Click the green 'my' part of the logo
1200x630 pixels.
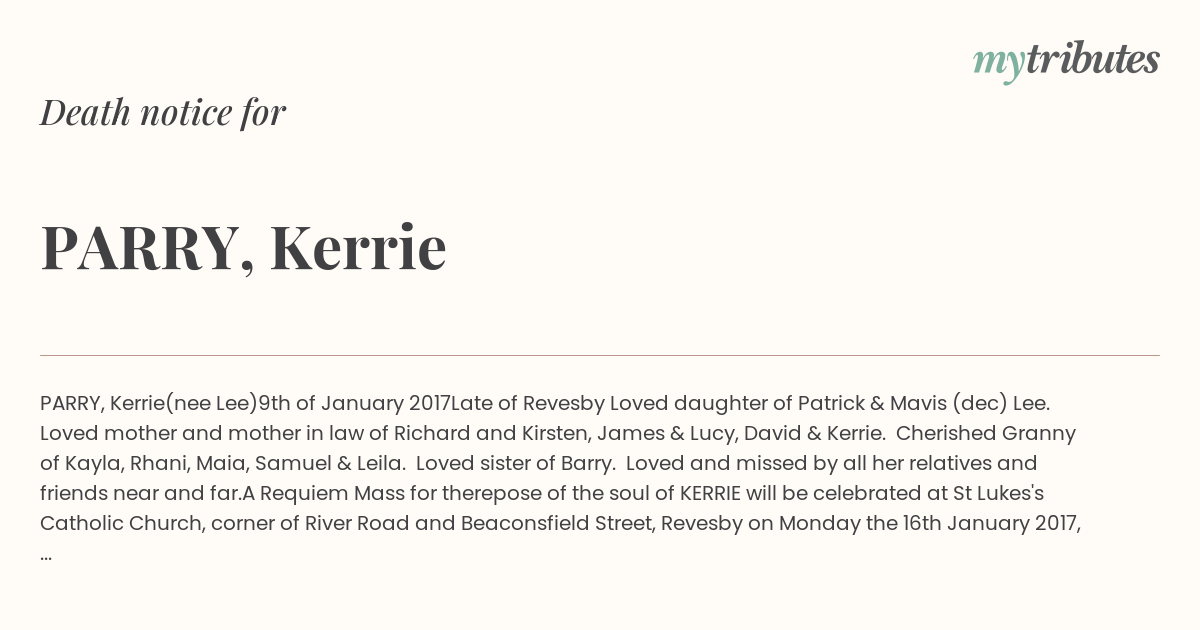(999, 63)
